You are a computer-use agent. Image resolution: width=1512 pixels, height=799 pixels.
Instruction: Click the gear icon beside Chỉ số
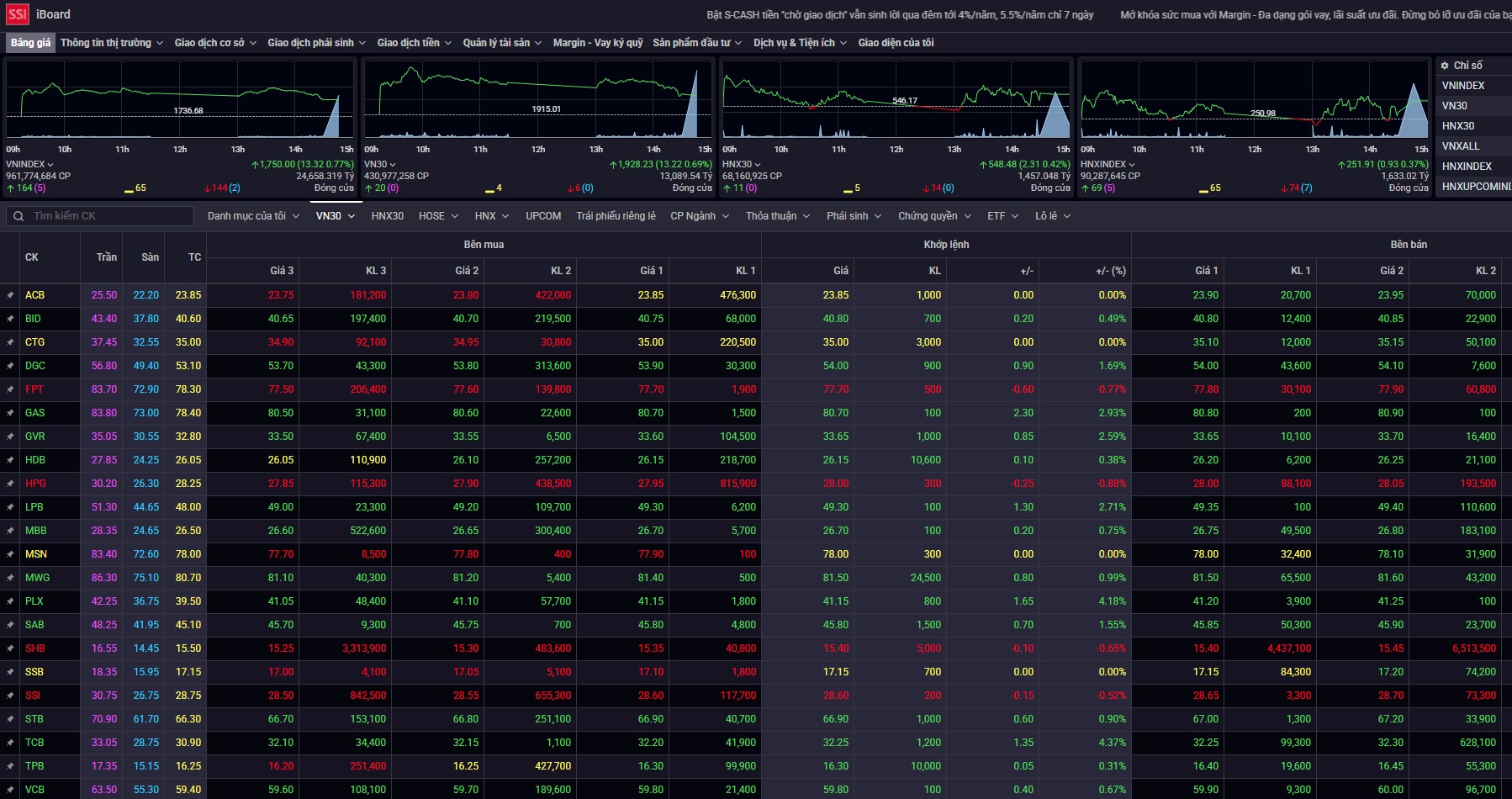click(x=1445, y=66)
